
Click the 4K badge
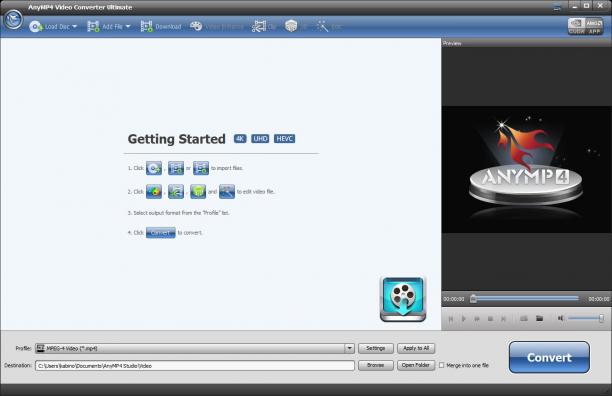[240, 139]
